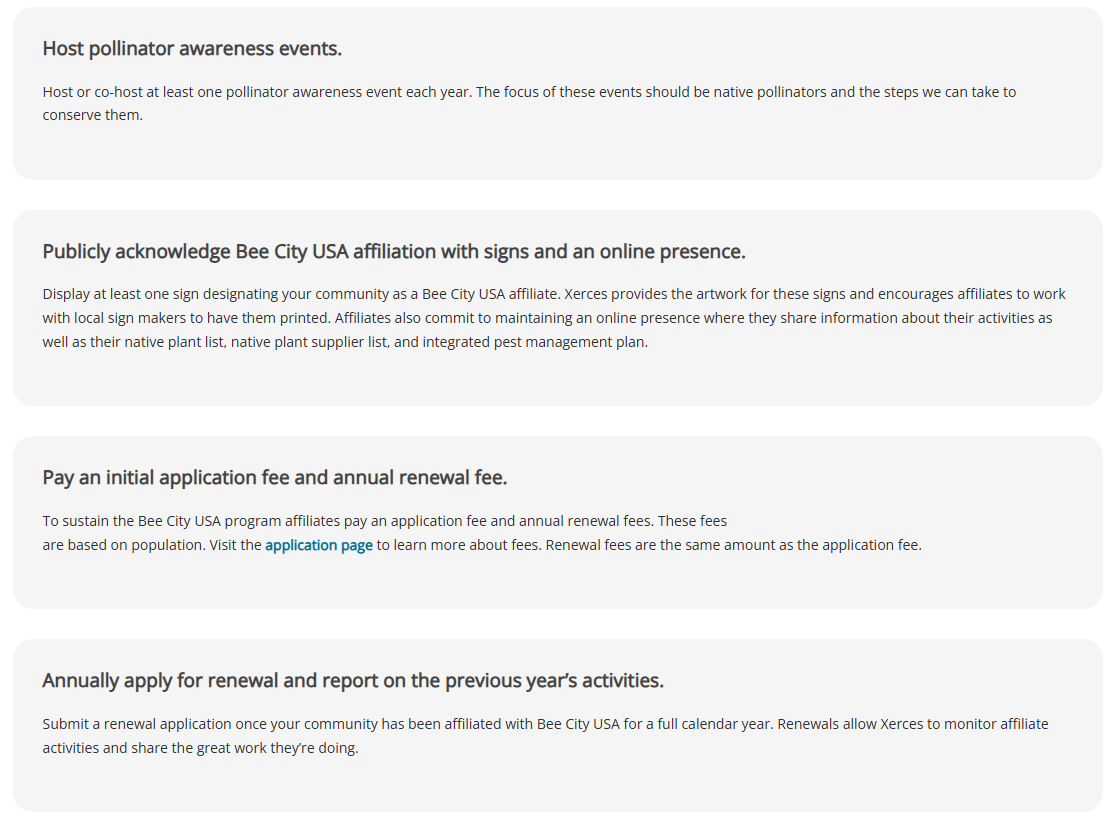Click the 'native plant supplier list' phrase

[x=310, y=342]
